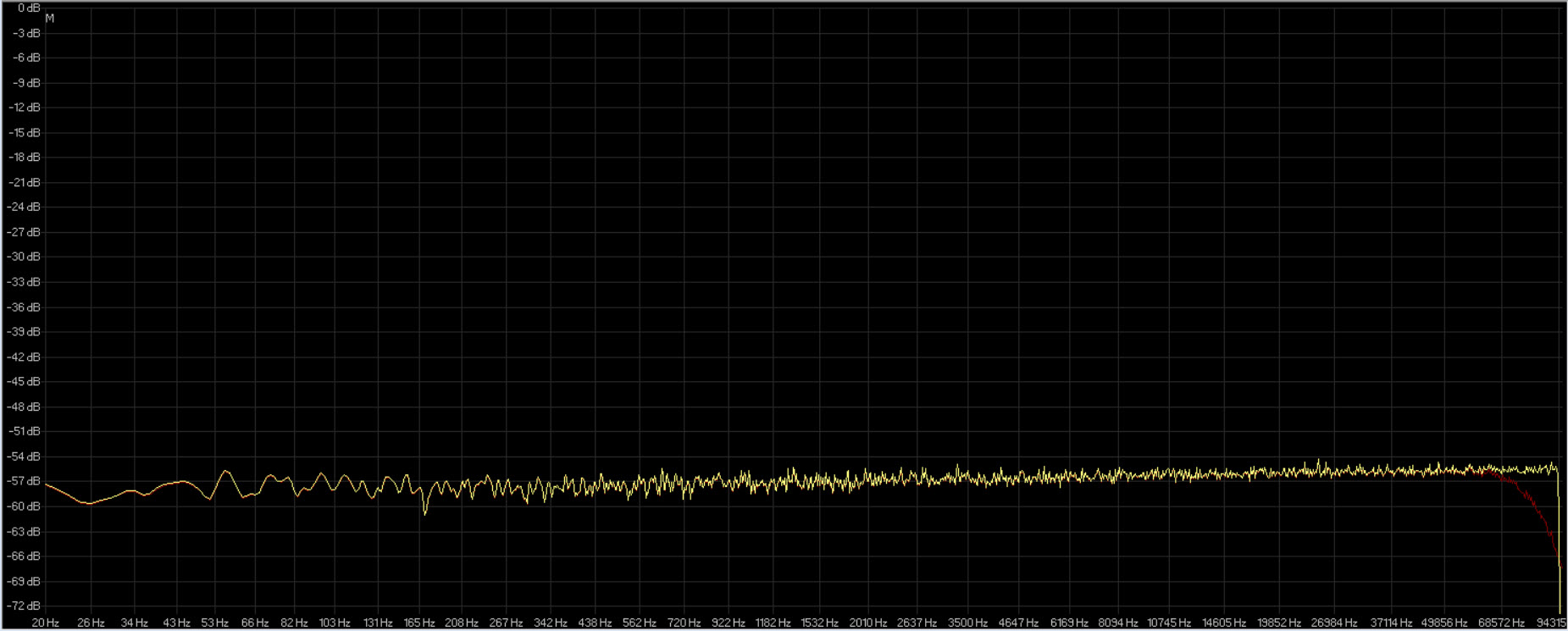Image resolution: width=1568 pixels, height=631 pixels.
Task: Click the 10745 Hz frequency label
Action: tap(1169, 623)
